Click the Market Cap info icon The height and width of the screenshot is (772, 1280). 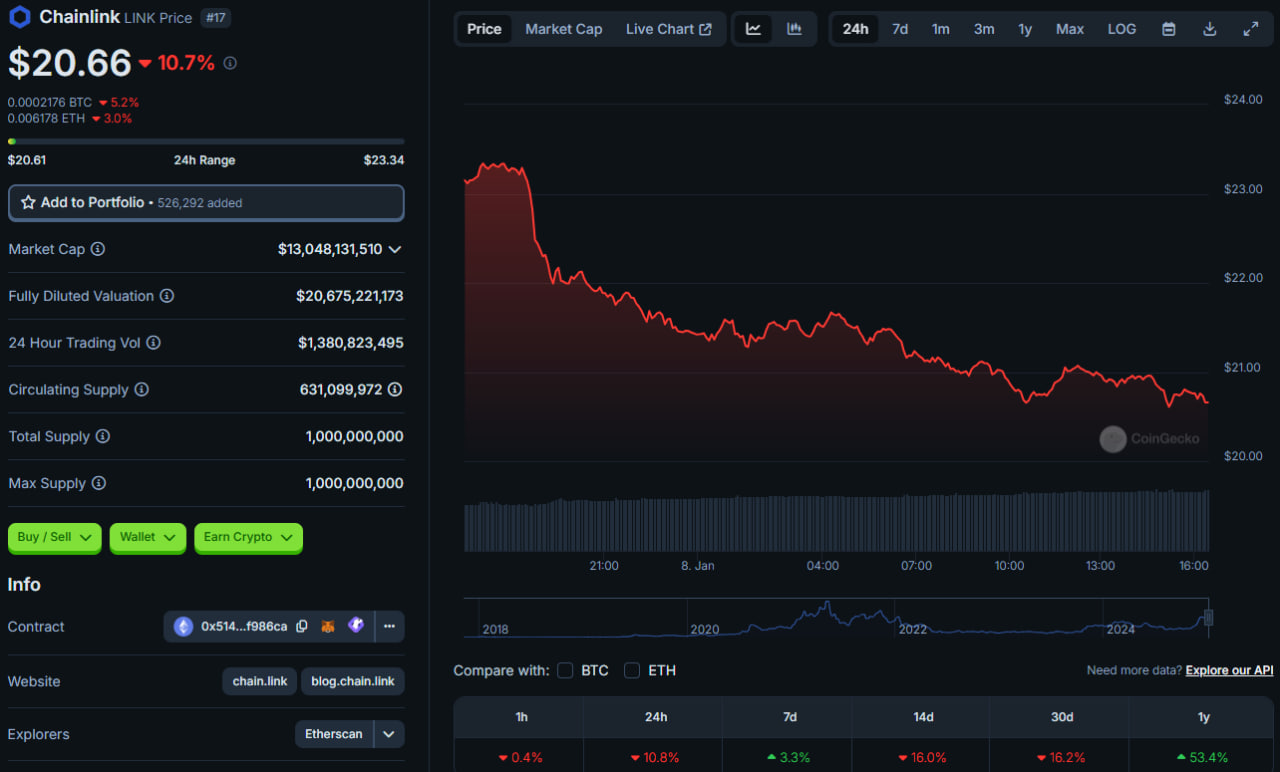(98, 249)
